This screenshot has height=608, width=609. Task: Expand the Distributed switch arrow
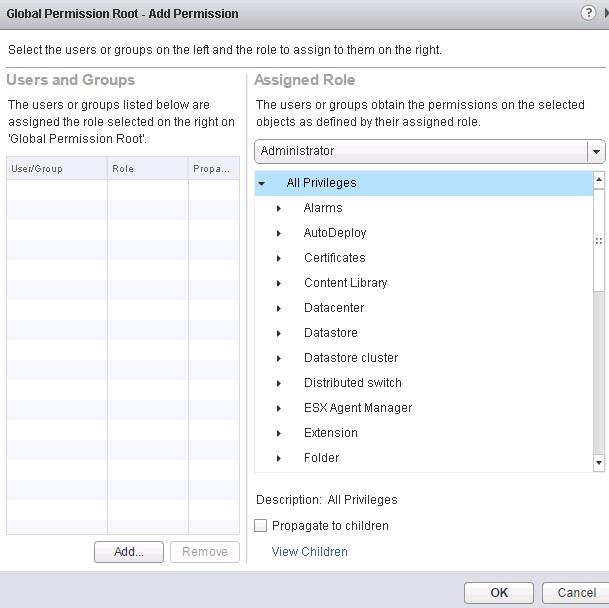pos(280,383)
